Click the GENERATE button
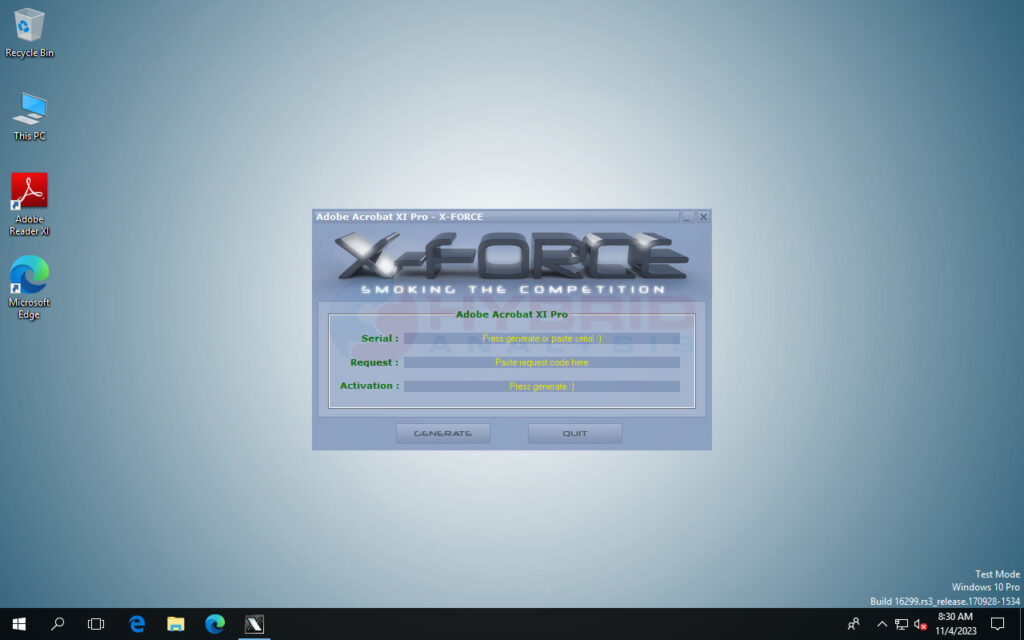The width and height of the screenshot is (1024, 640). [443, 434]
